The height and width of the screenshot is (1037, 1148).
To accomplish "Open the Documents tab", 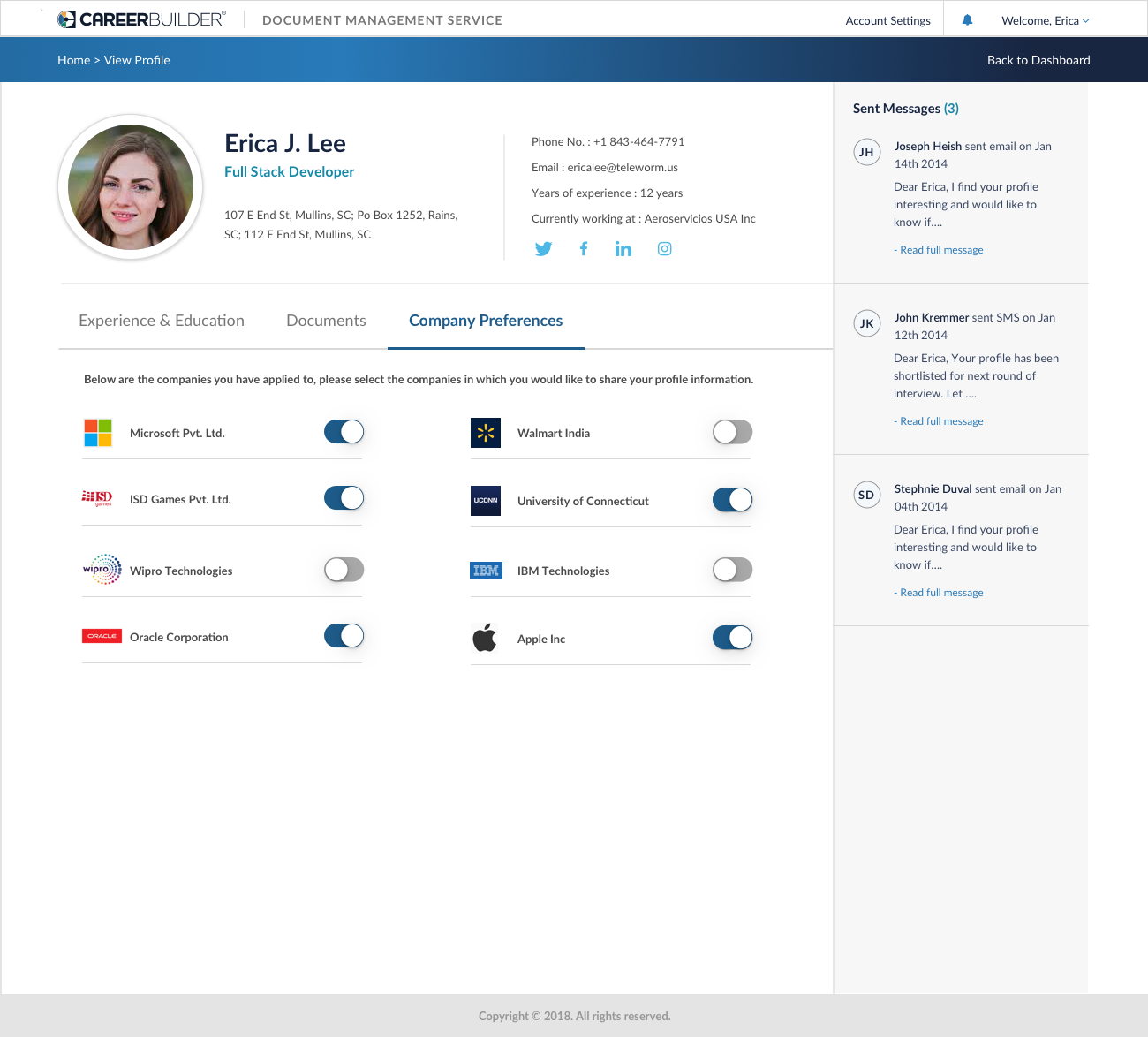I will click(x=326, y=321).
